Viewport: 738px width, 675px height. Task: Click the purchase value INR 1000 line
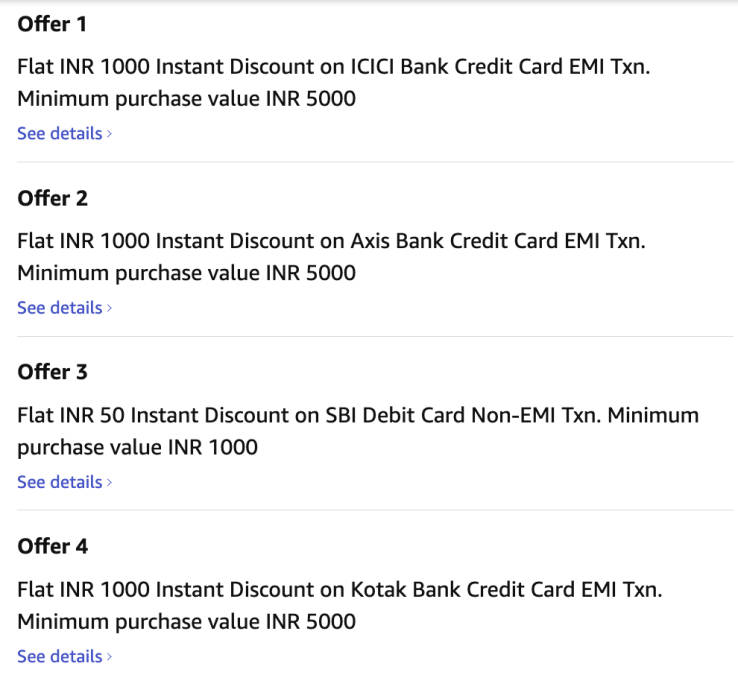tap(137, 447)
